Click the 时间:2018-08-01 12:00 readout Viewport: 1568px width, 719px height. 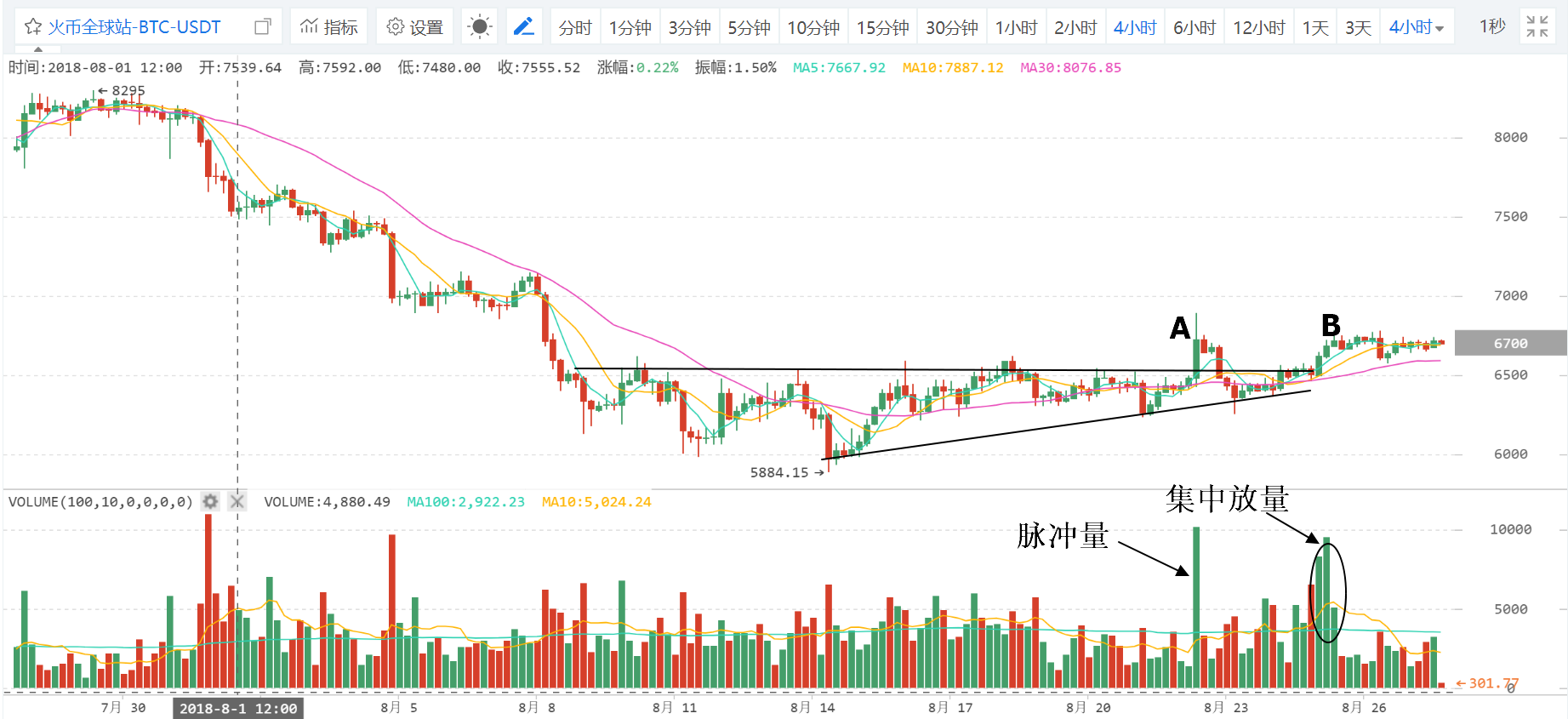(x=95, y=67)
